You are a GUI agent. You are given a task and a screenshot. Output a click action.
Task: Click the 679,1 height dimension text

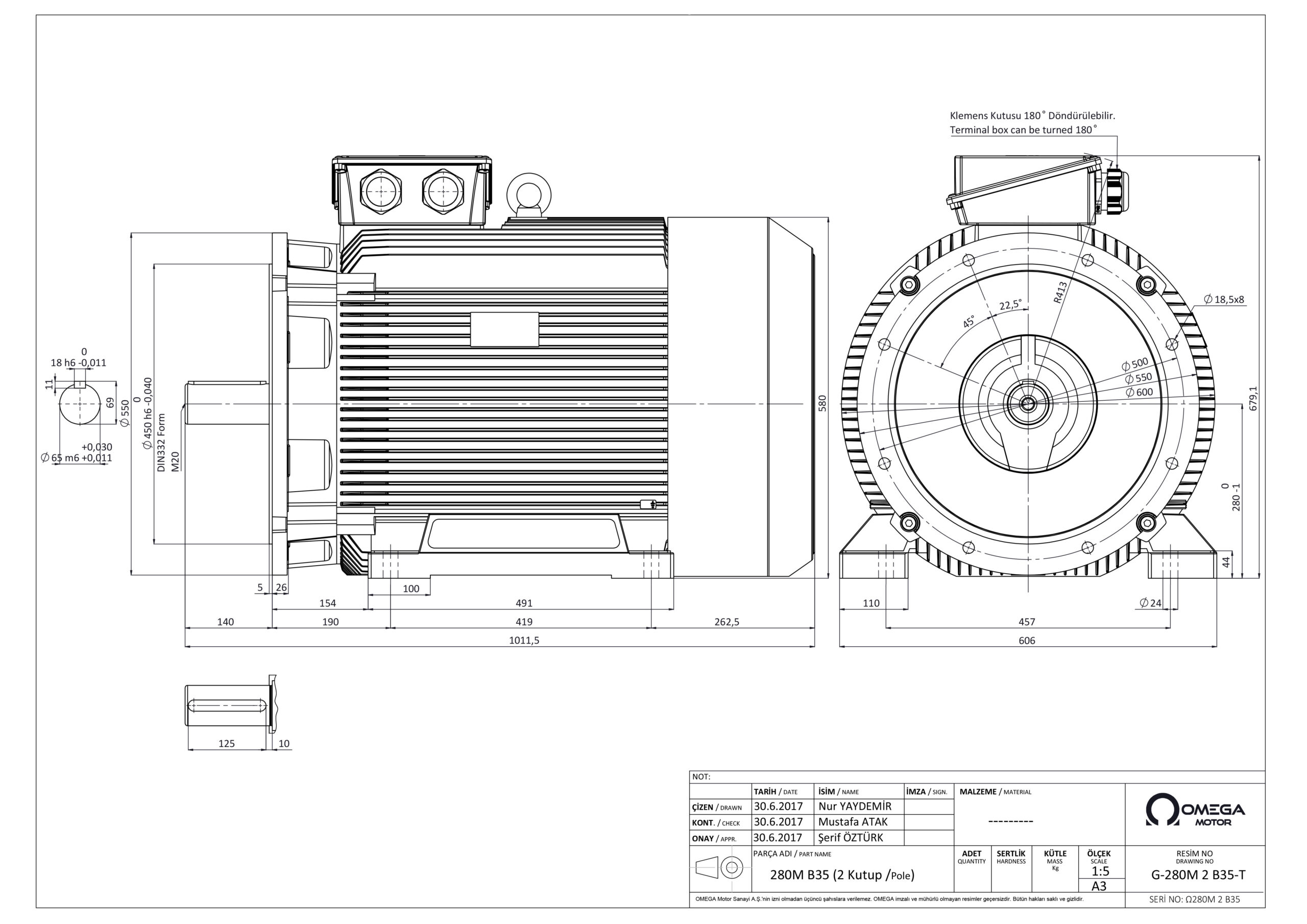[x=1253, y=398]
